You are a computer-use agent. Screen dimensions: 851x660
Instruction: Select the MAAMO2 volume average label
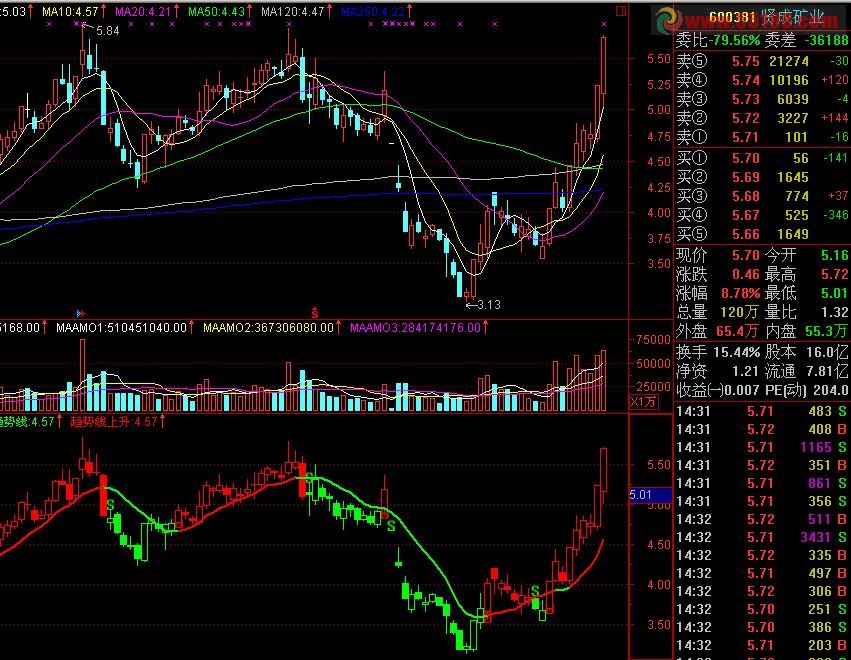pos(268,328)
